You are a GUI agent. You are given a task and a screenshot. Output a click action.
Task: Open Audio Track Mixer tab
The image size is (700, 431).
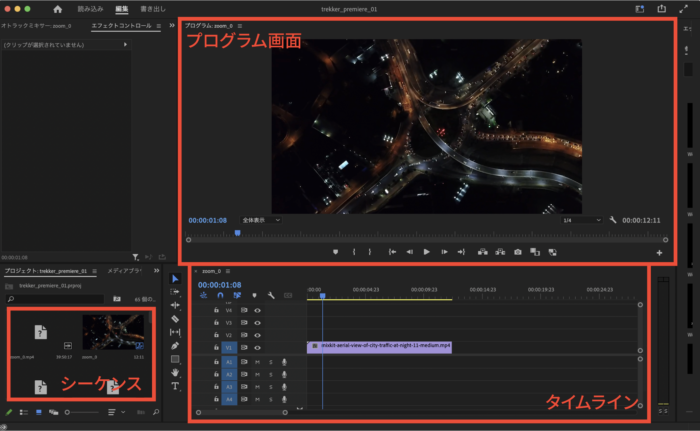[x=36, y=26]
